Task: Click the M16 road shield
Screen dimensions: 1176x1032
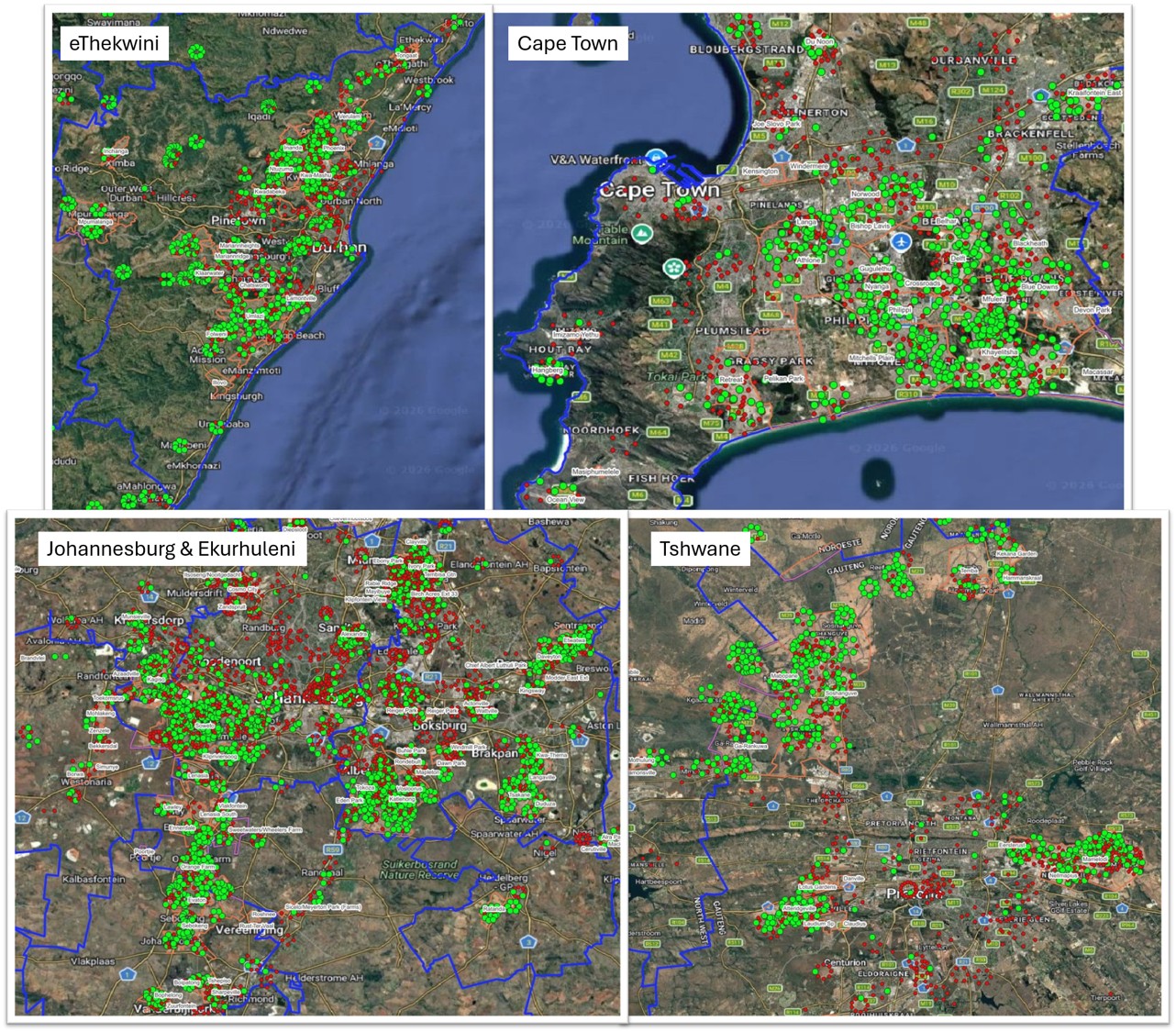Action: tap(925, 121)
